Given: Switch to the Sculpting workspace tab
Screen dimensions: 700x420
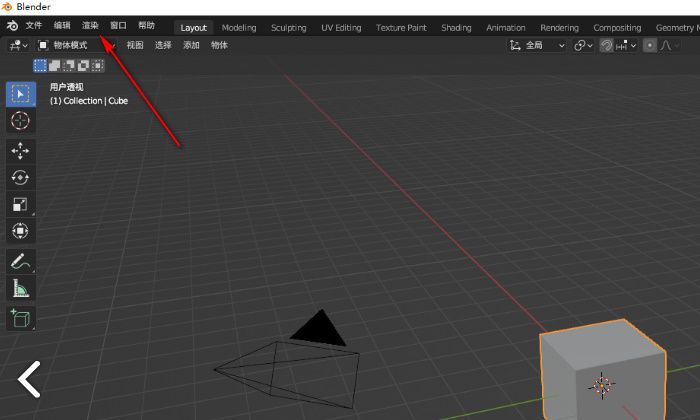Looking at the screenshot, I should coord(289,28).
